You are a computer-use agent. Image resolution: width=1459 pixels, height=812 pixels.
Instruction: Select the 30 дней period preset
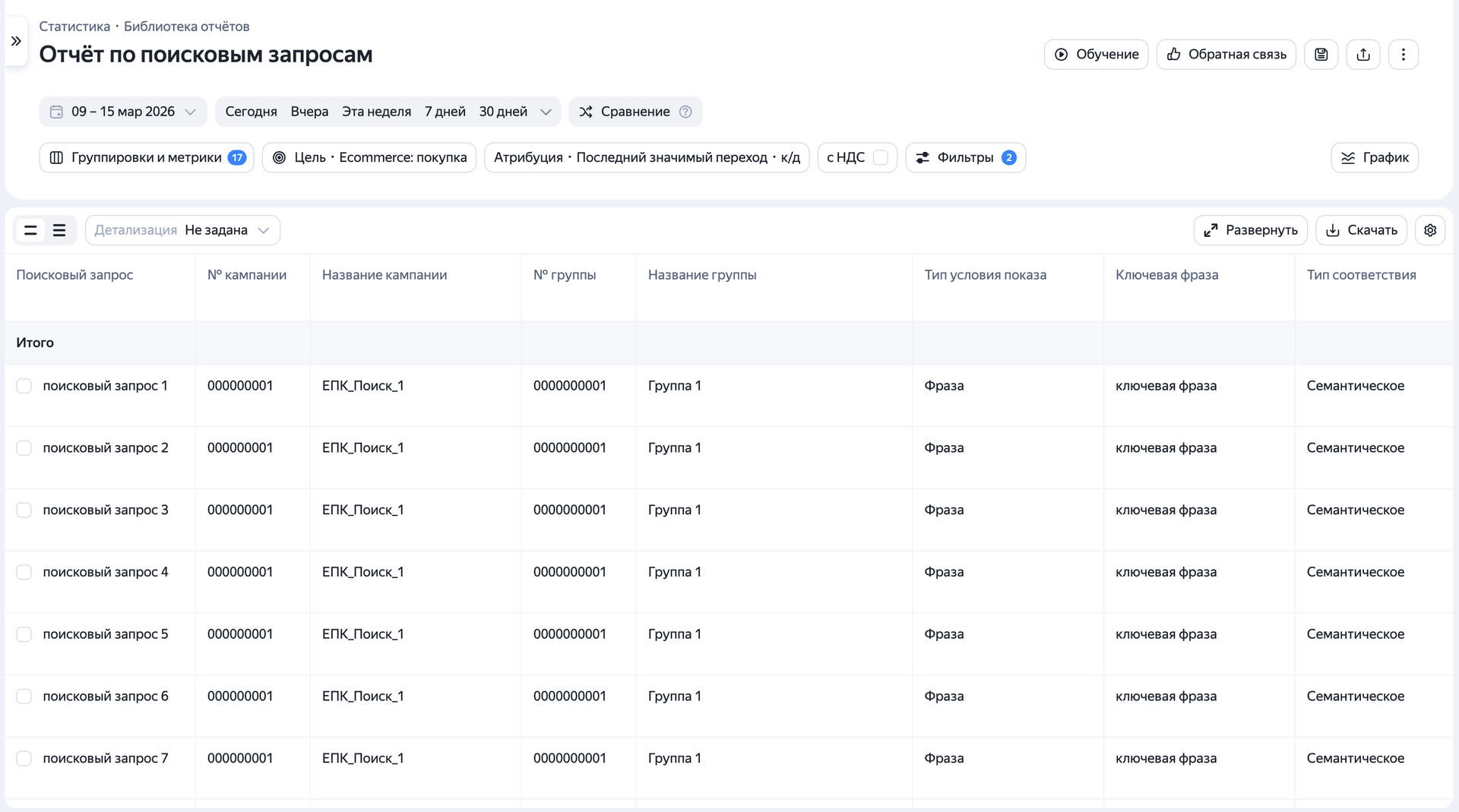point(503,112)
